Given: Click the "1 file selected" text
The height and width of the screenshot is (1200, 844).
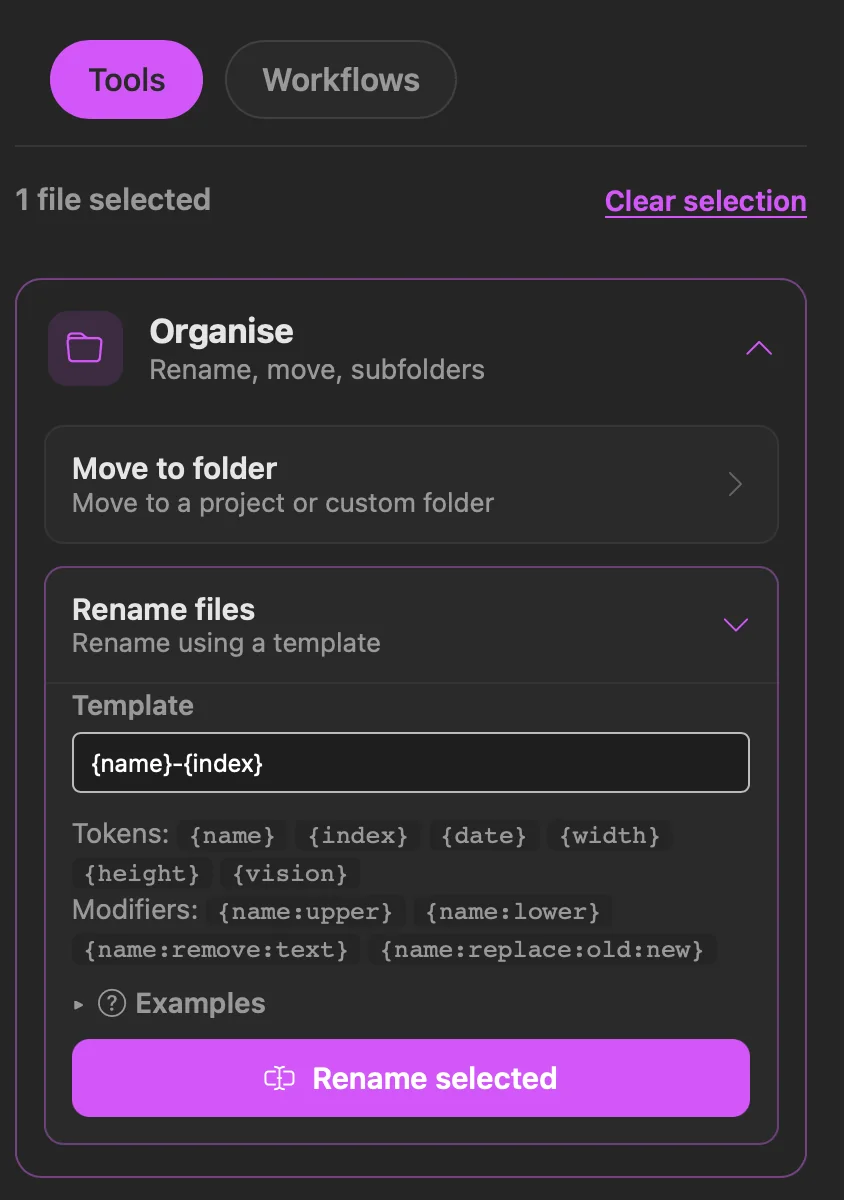Looking at the screenshot, I should tap(113, 200).
